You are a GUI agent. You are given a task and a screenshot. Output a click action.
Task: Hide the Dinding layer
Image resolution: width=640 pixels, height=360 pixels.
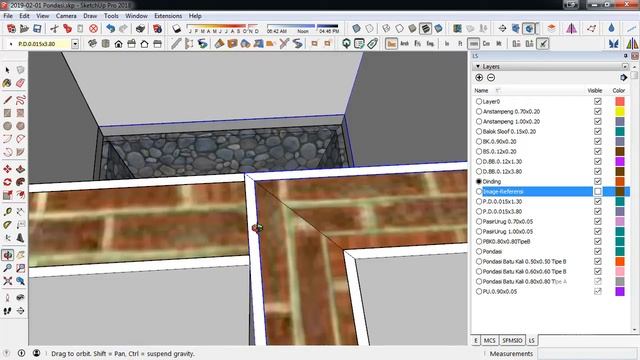pyautogui.click(x=598, y=181)
